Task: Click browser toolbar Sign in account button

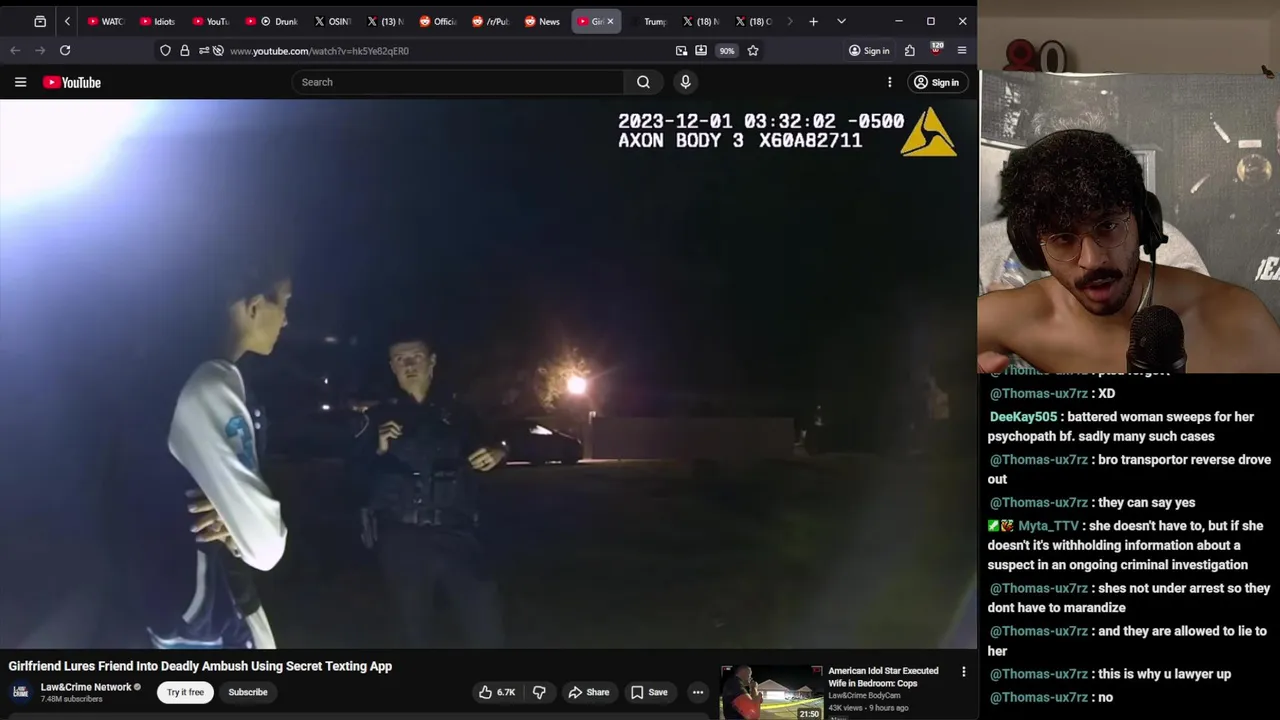Action: tap(869, 50)
